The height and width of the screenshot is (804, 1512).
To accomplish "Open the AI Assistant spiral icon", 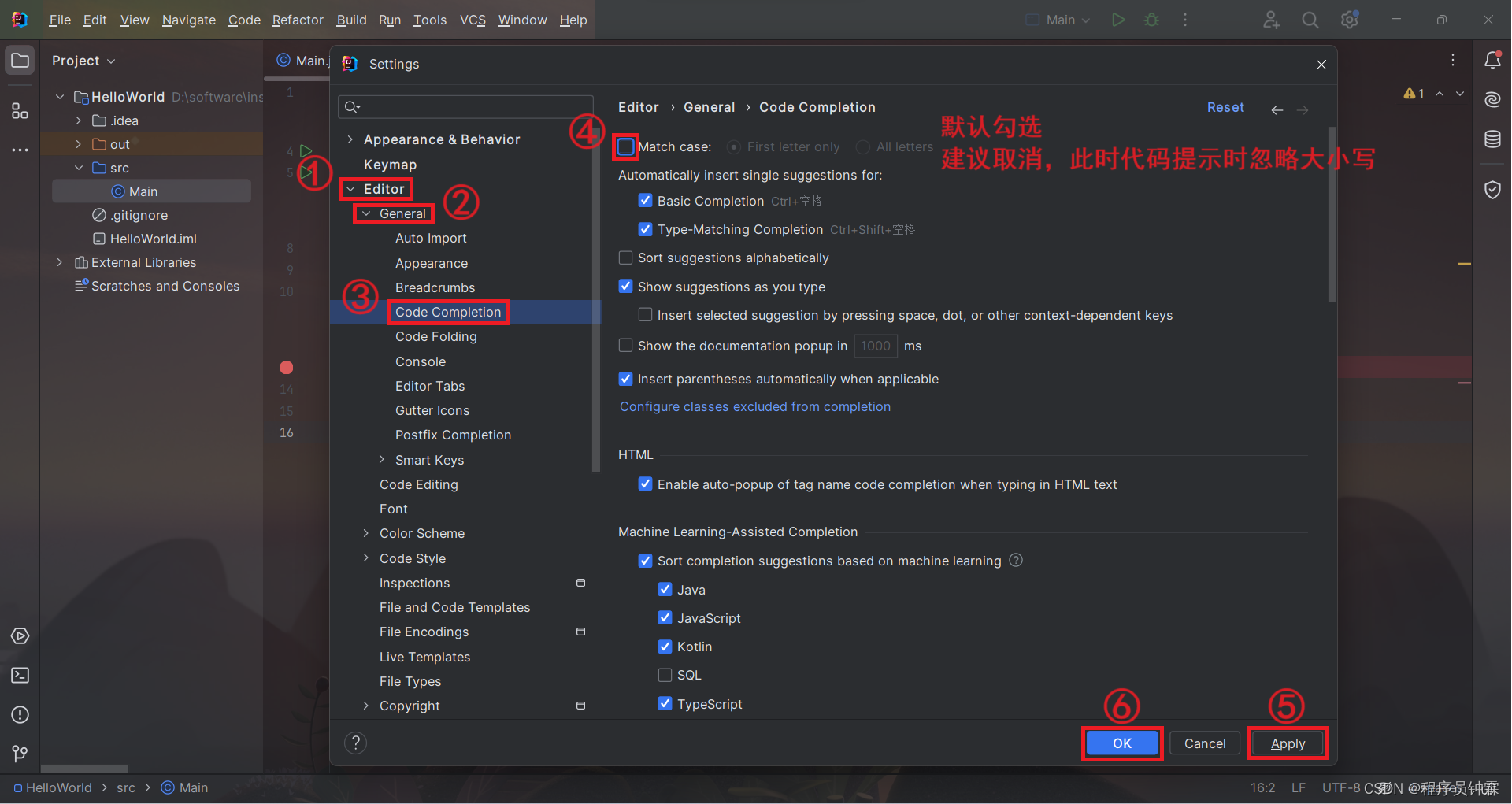I will click(1492, 99).
